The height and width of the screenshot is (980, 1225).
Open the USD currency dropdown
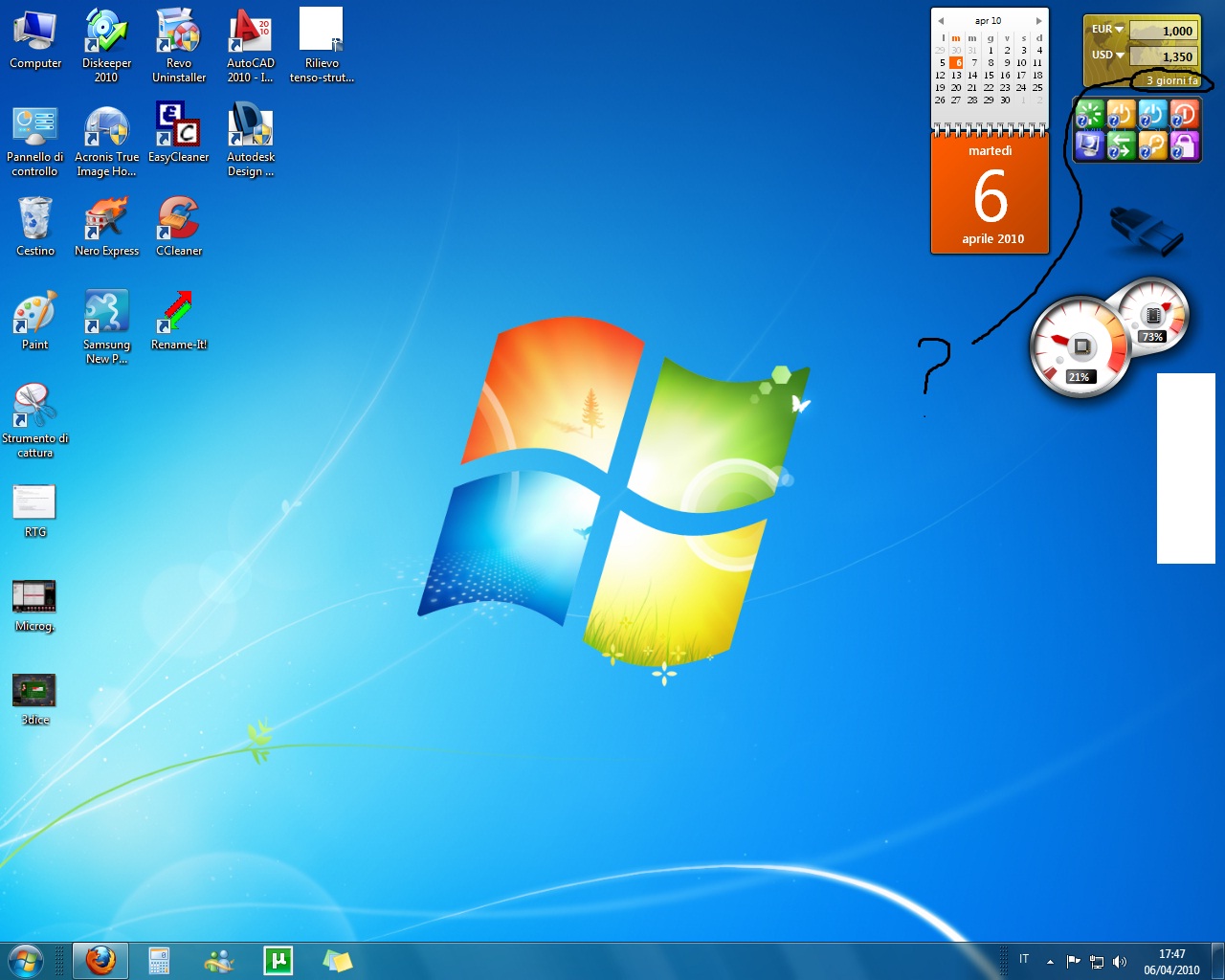pyautogui.click(x=1107, y=56)
